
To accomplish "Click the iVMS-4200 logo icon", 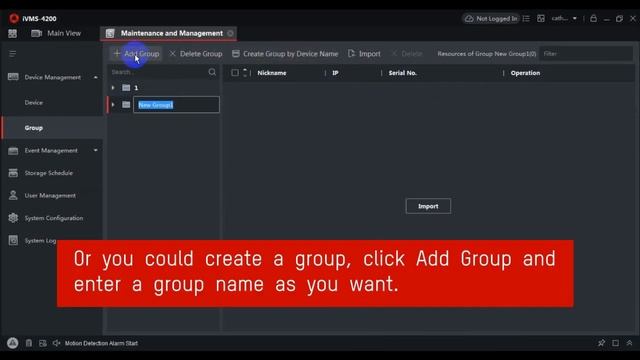I will pos(14,18).
